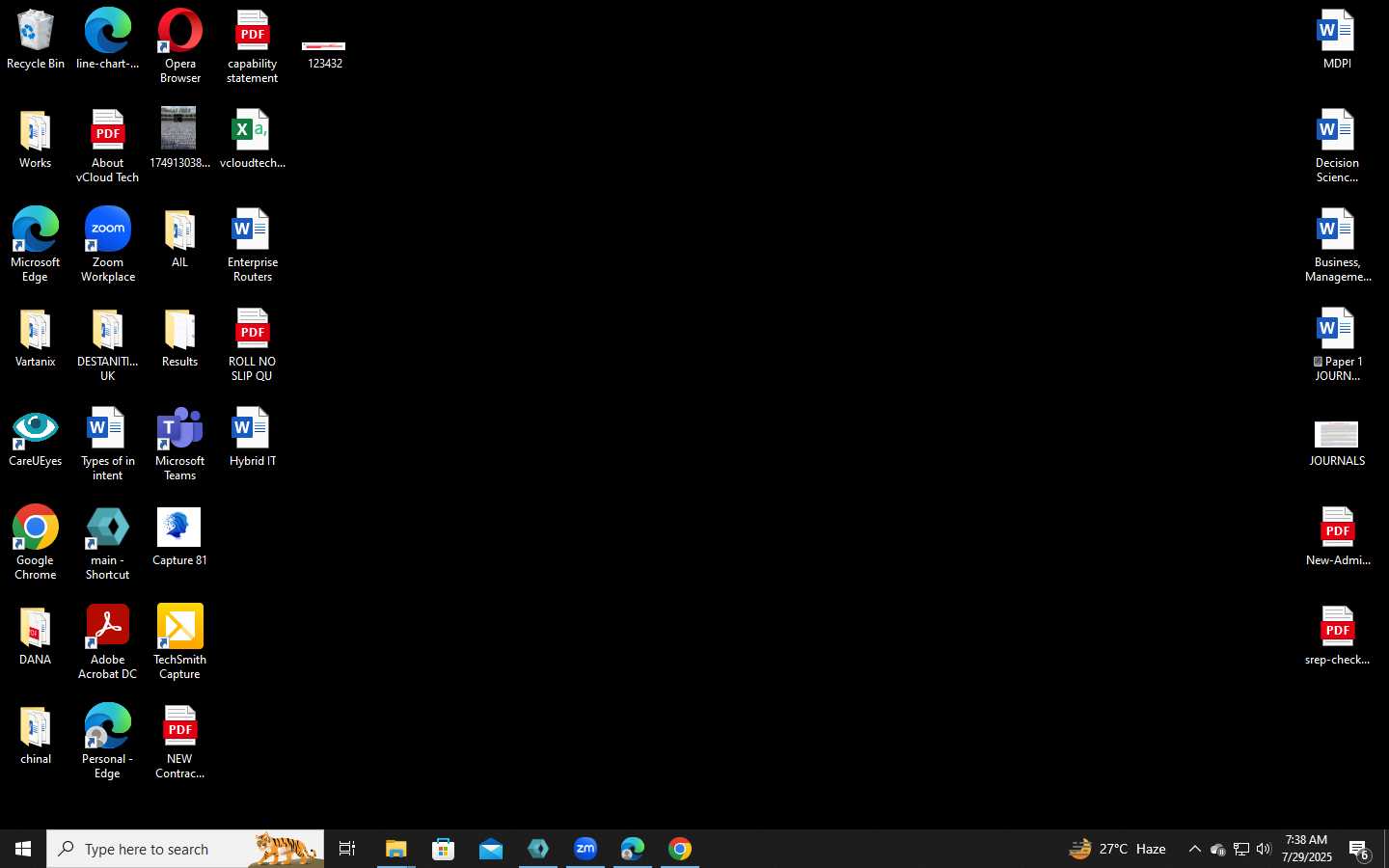1389x868 pixels.
Task: Select the line-chart Edge file icon
Action: (108, 40)
